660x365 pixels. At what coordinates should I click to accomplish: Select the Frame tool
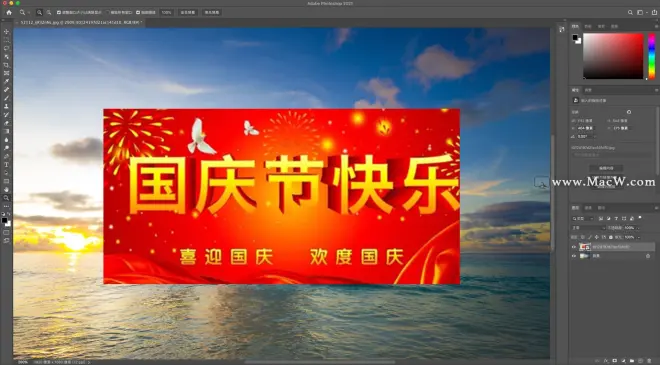click(6, 73)
